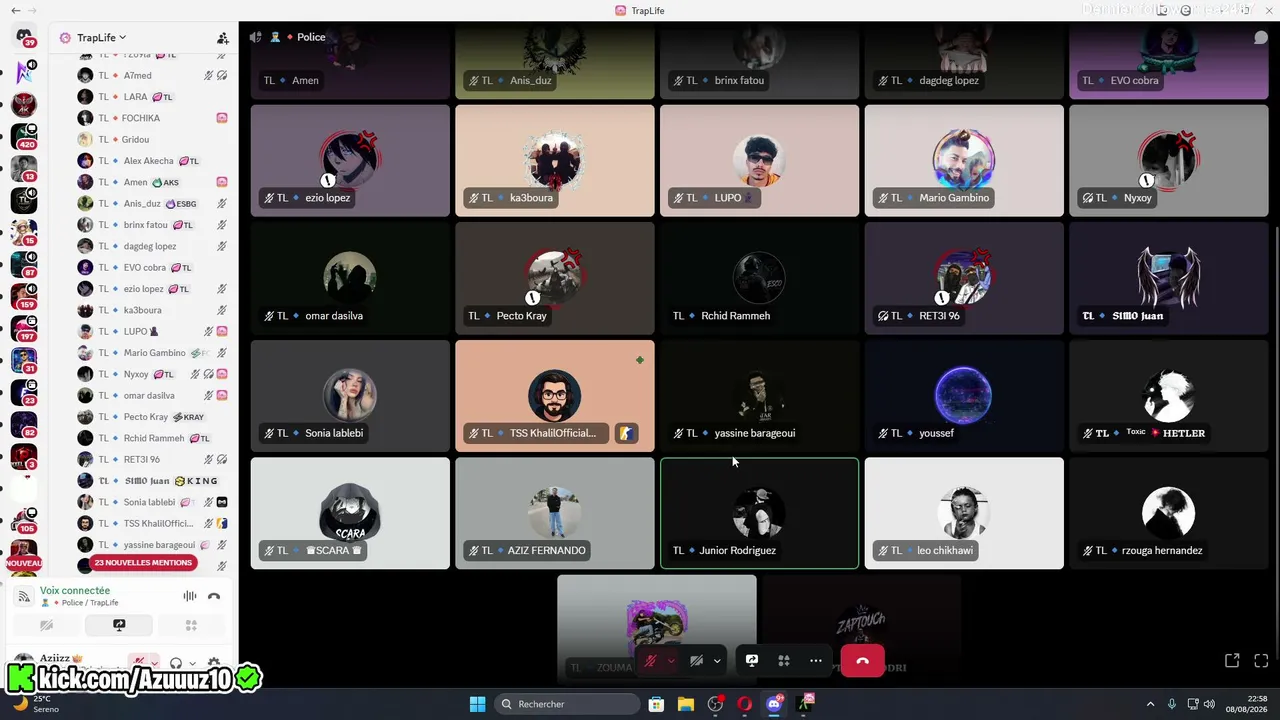
Task: Jump to the 23 nouvelles mentions
Action: click(143, 563)
